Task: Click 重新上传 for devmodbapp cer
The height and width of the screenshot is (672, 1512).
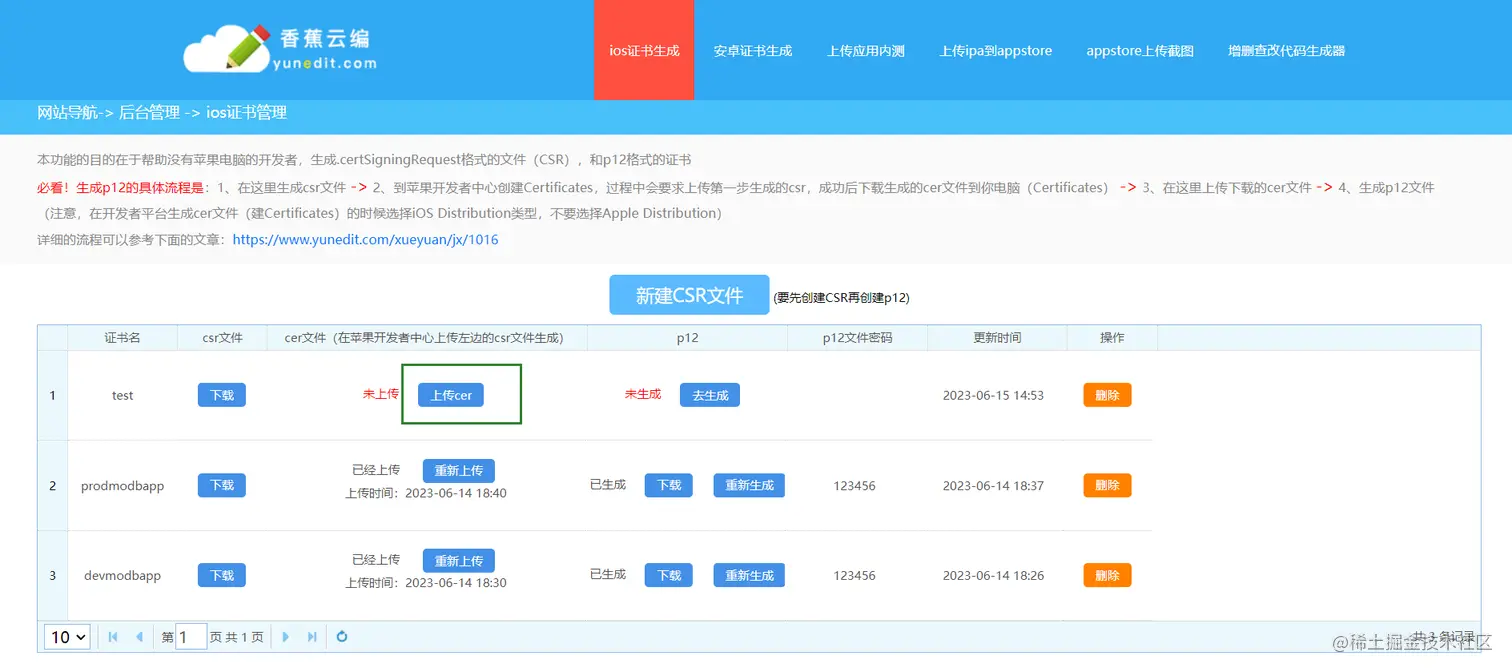Action: coord(459,560)
